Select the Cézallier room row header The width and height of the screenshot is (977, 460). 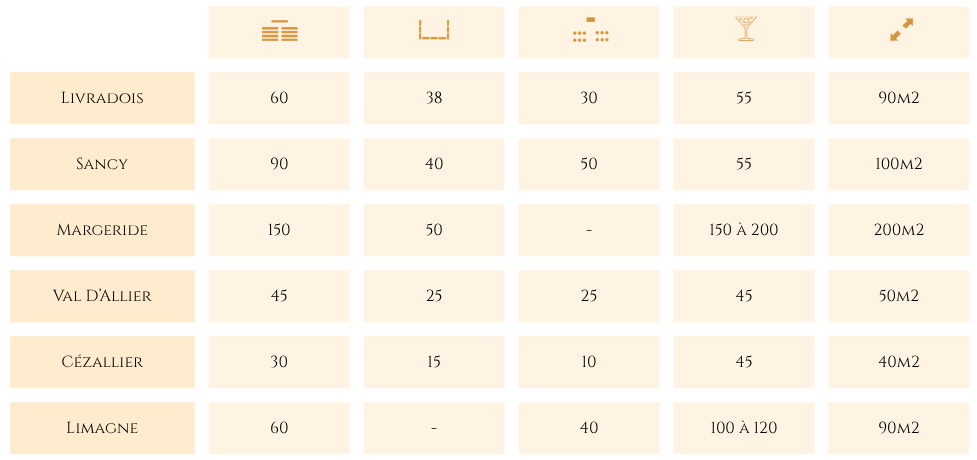[102, 362]
